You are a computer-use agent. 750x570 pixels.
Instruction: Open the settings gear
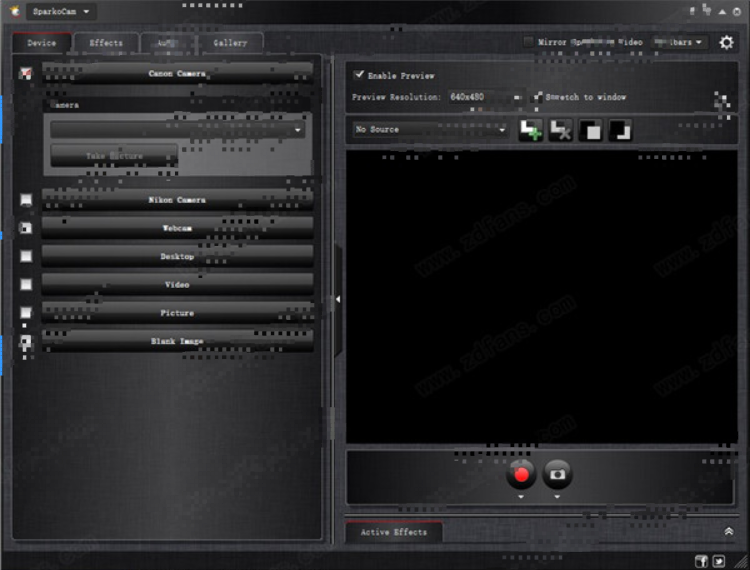coord(726,43)
